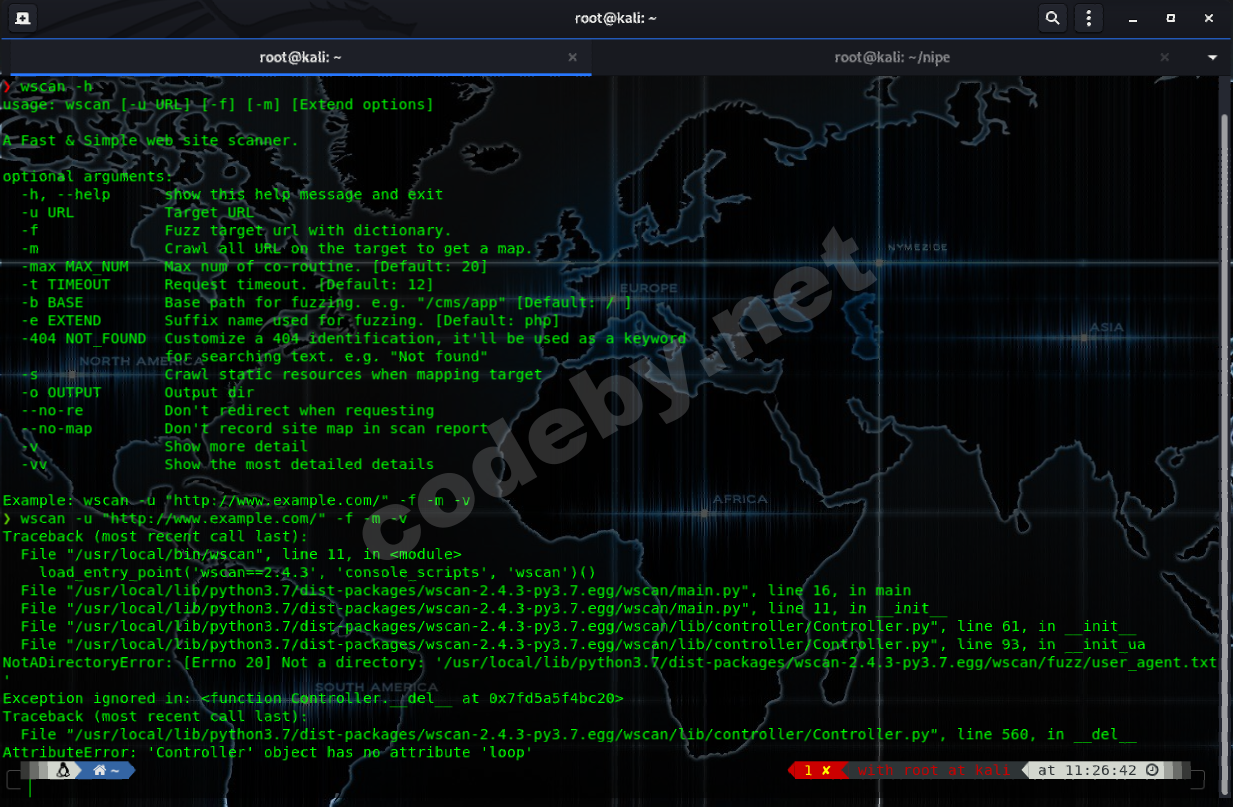Click the terminal input cursor line
The width and height of the screenshot is (1233, 807).
point(30,789)
